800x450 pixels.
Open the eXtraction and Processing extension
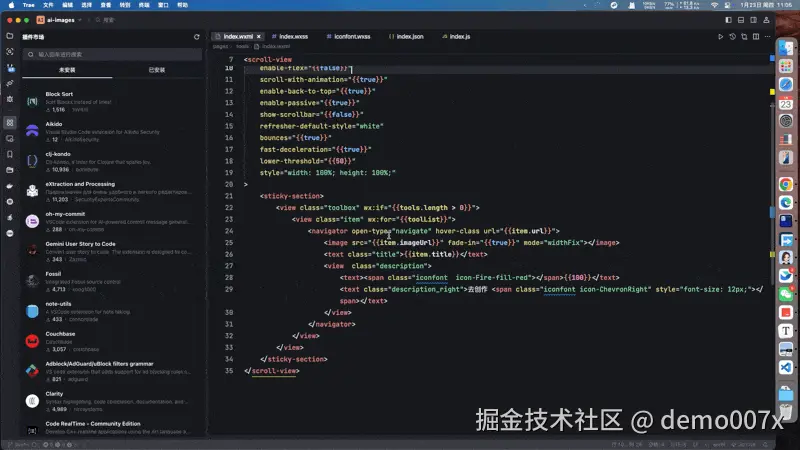(112, 192)
